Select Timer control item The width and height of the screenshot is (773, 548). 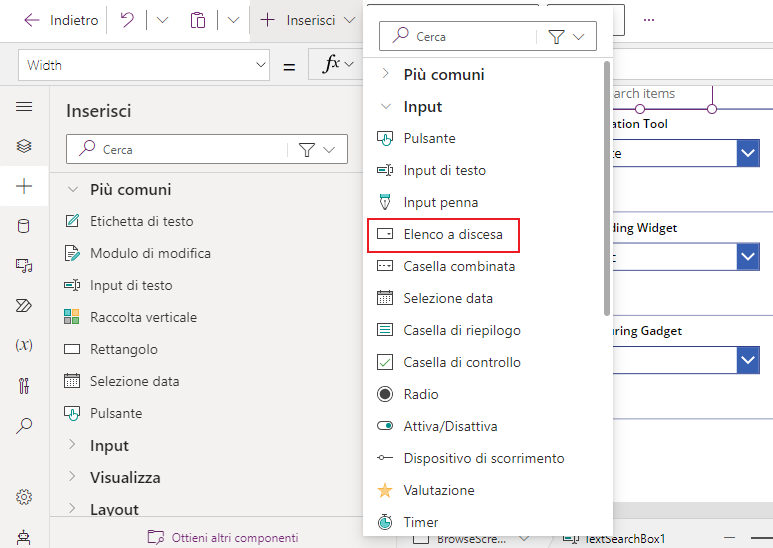[x=407, y=522]
